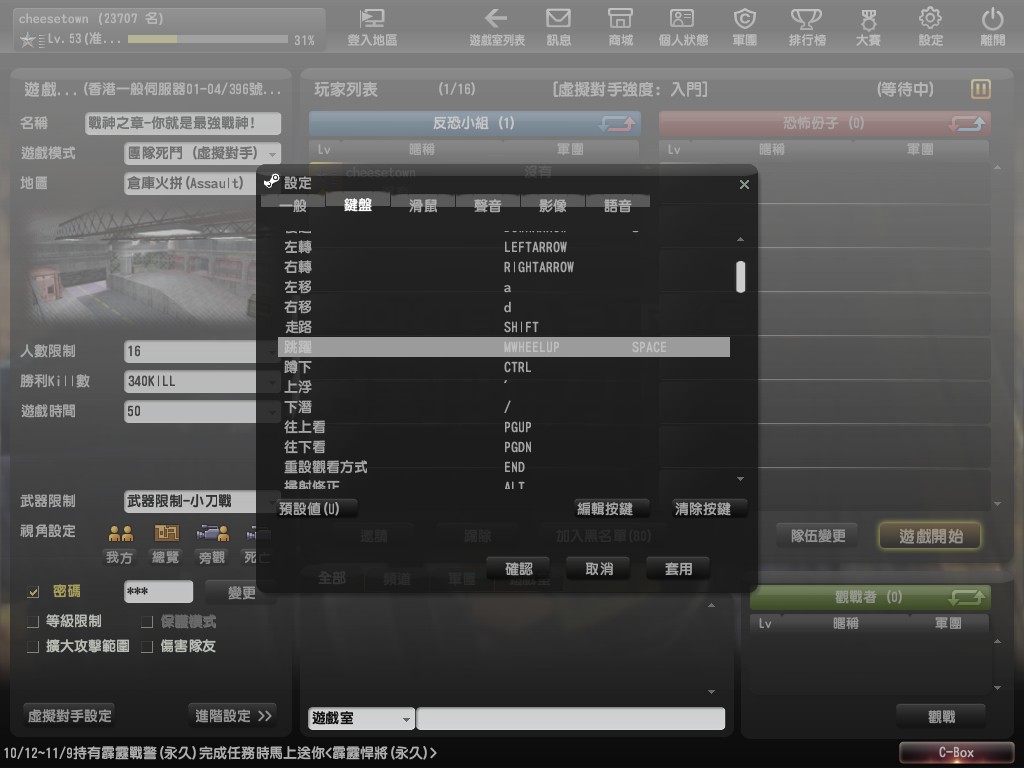
Task: Enable the 等級限制 checkbox
Action: [33, 622]
